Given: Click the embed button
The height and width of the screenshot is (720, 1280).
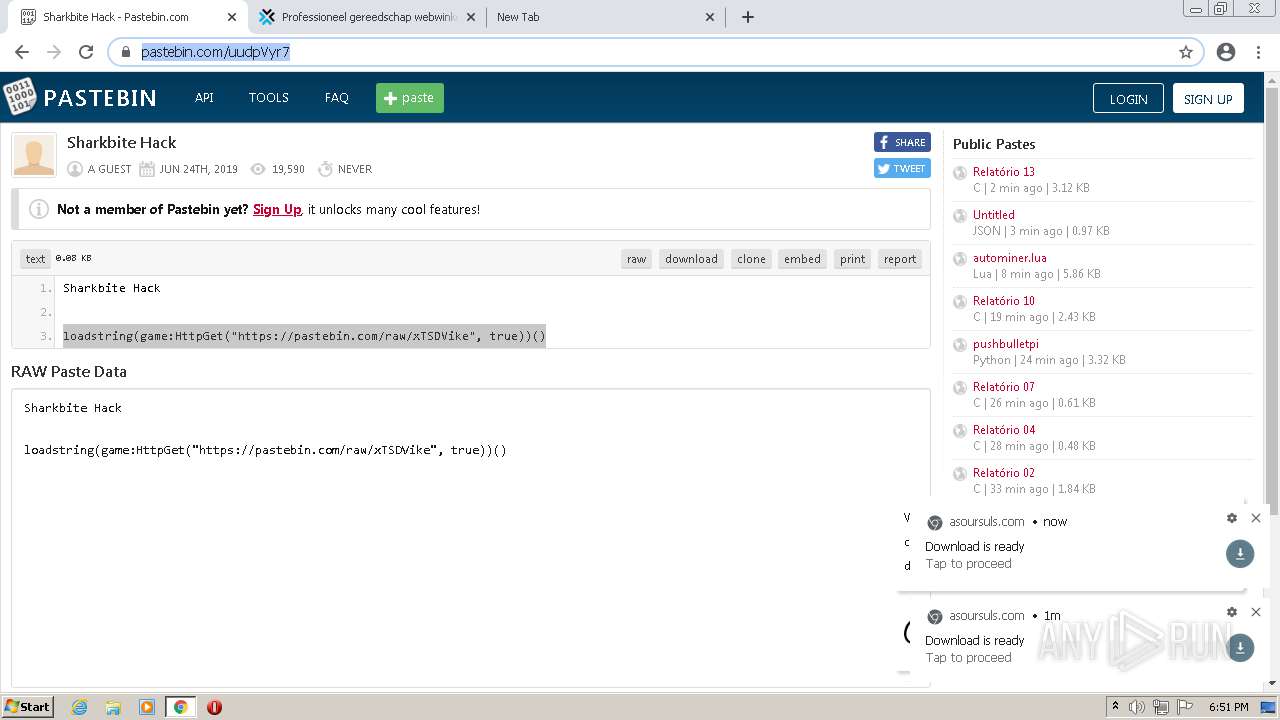Looking at the screenshot, I should [x=802, y=259].
